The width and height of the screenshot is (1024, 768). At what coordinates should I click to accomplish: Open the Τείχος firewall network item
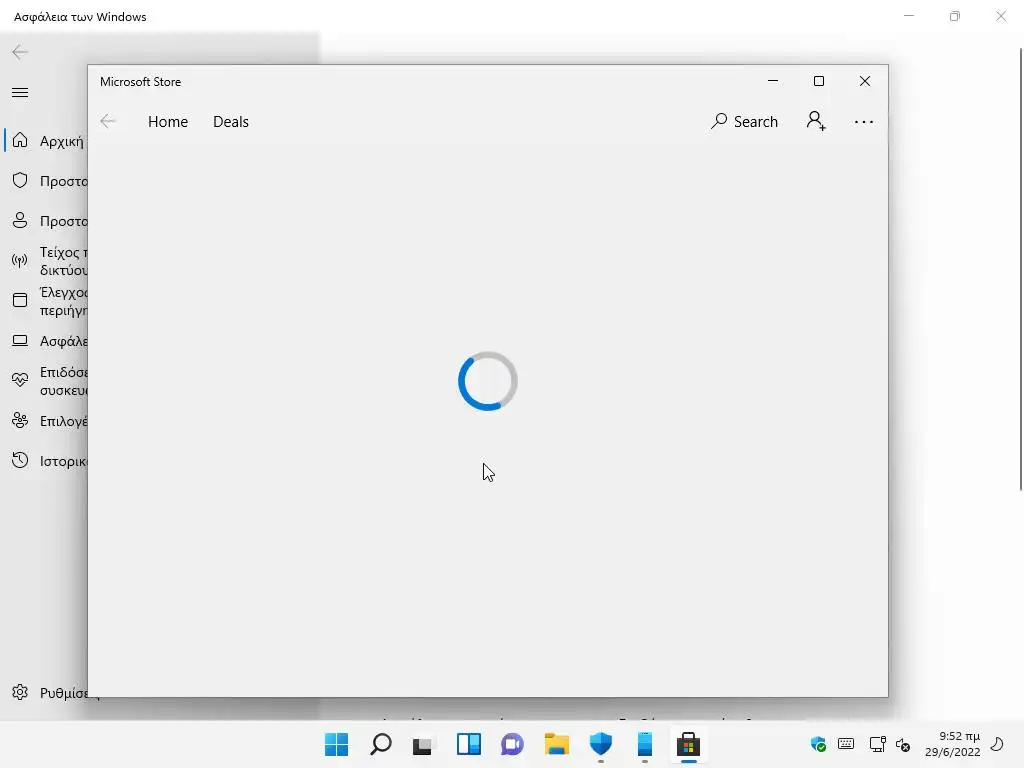[x=46, y=261]
